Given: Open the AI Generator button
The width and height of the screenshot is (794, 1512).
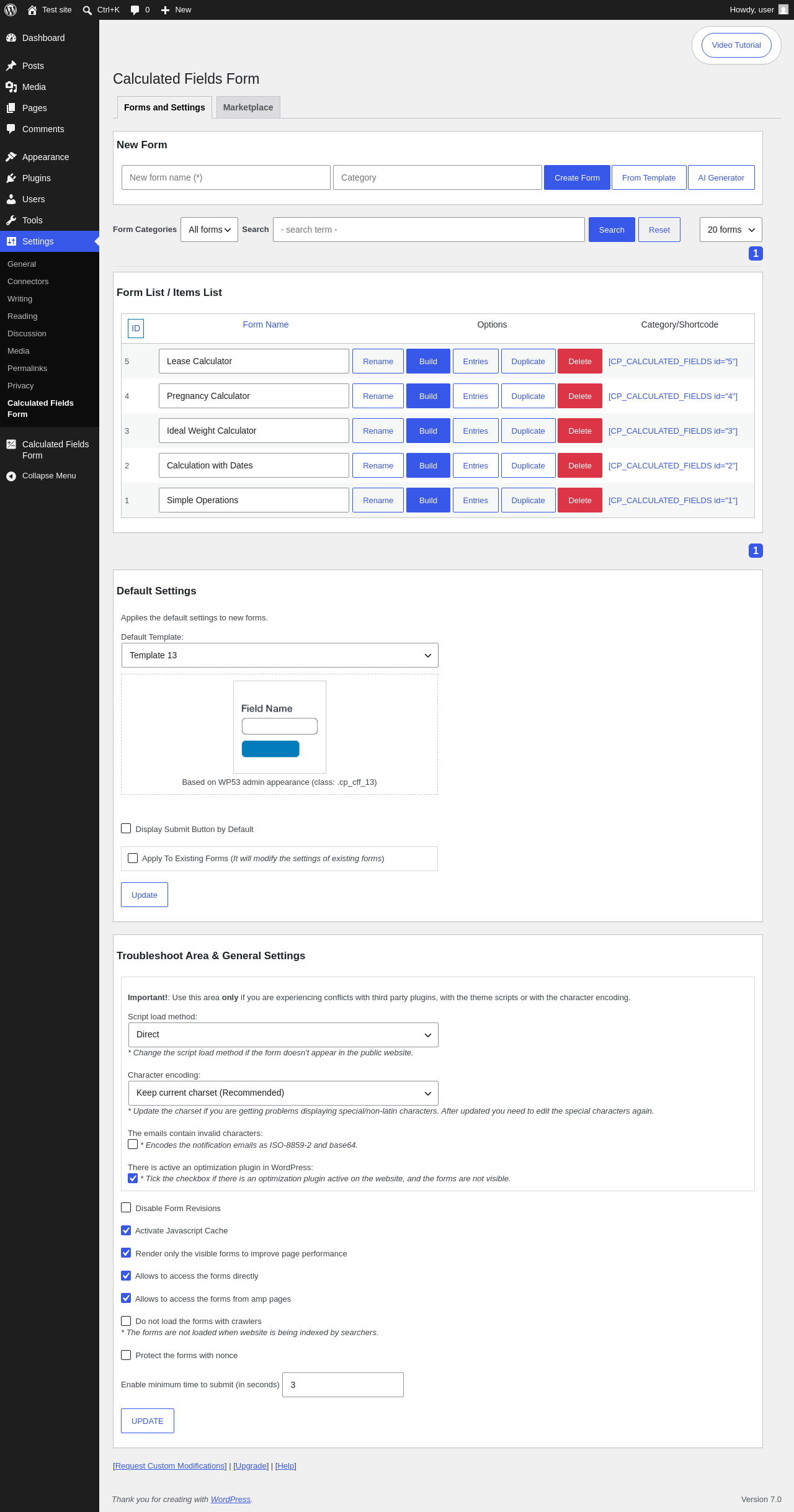Looking at the screenshot, I should pyautogui.click(x=721, y=177).
